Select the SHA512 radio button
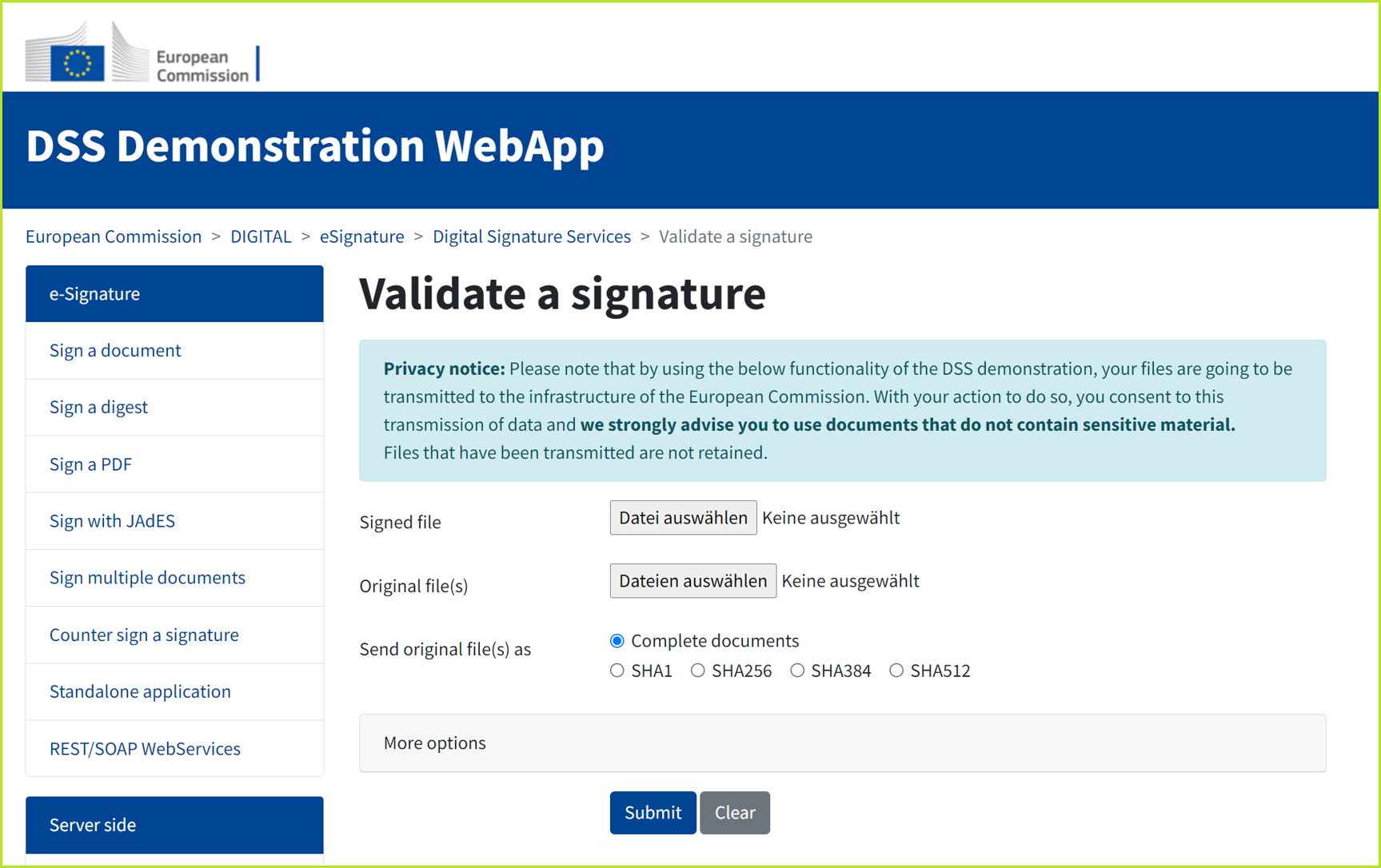This screenshot has width=1381, height=868. (896, 670)
